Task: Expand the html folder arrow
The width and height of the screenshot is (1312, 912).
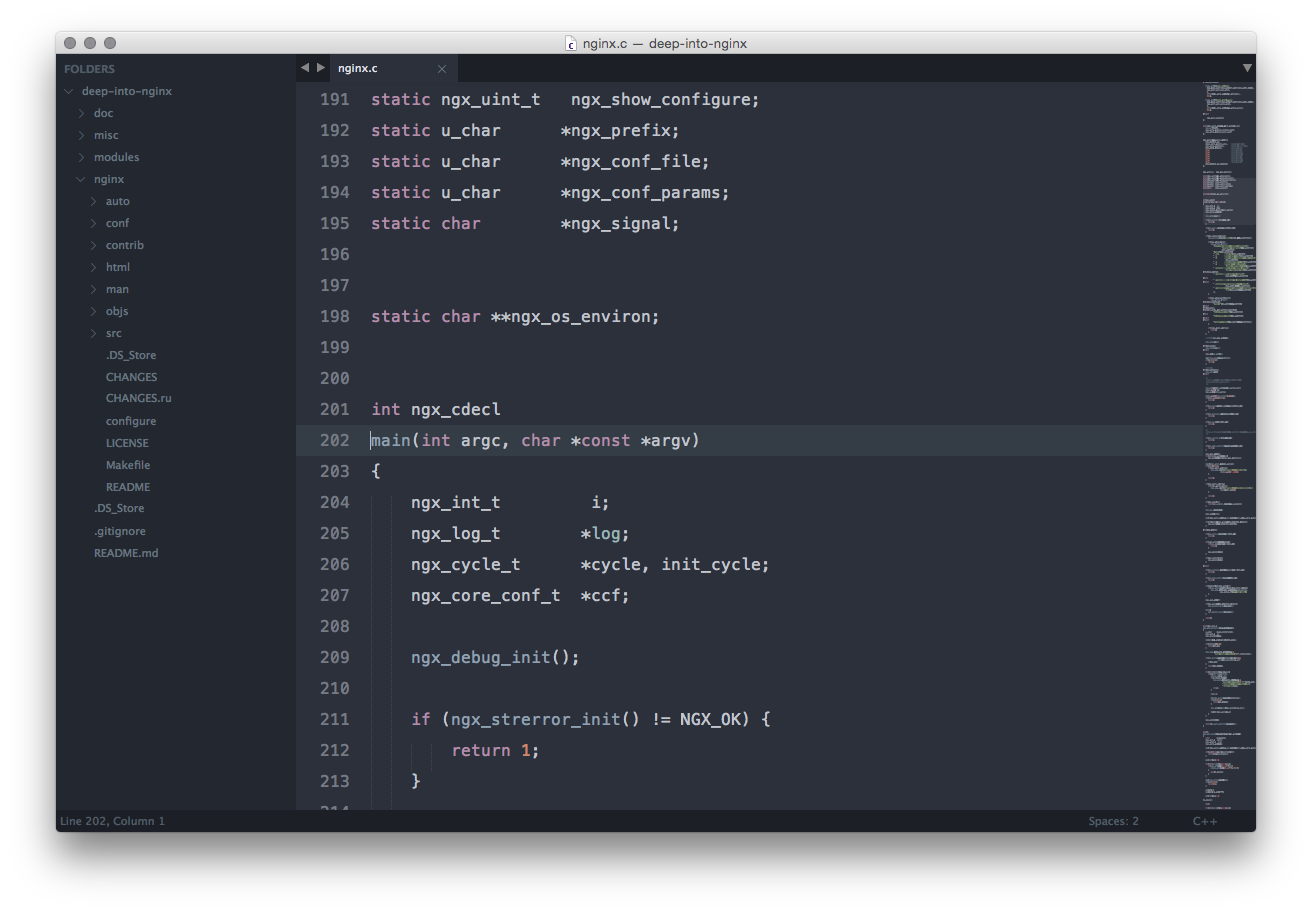Action: 93,267
